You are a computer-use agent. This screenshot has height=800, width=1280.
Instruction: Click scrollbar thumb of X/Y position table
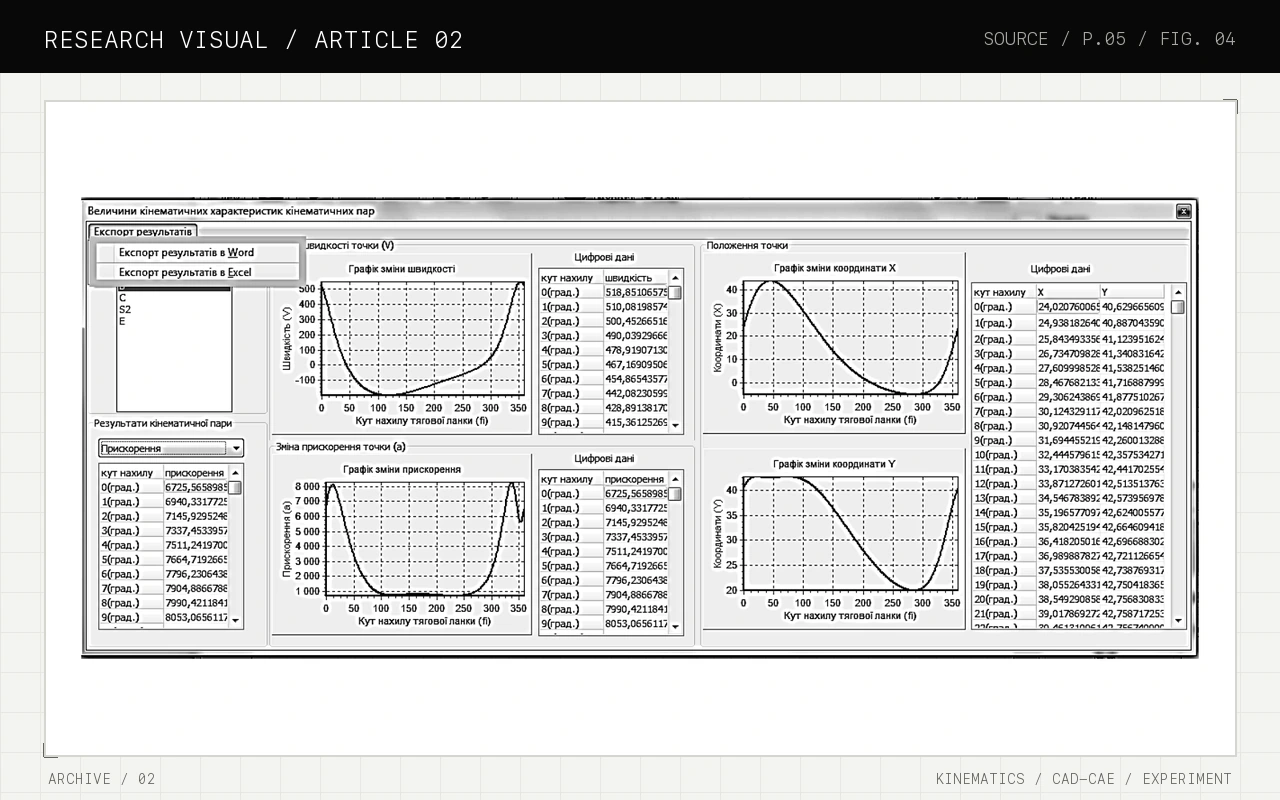[x=1178, y=307]
